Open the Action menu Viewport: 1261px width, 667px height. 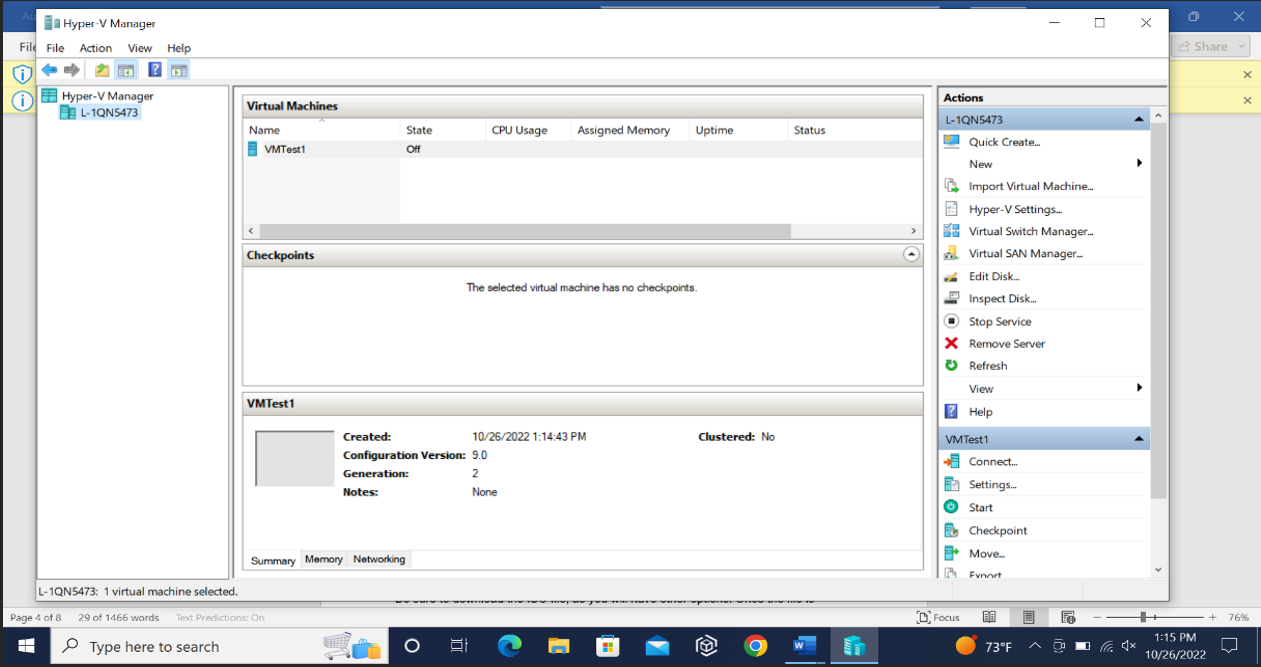click(96, 48)
